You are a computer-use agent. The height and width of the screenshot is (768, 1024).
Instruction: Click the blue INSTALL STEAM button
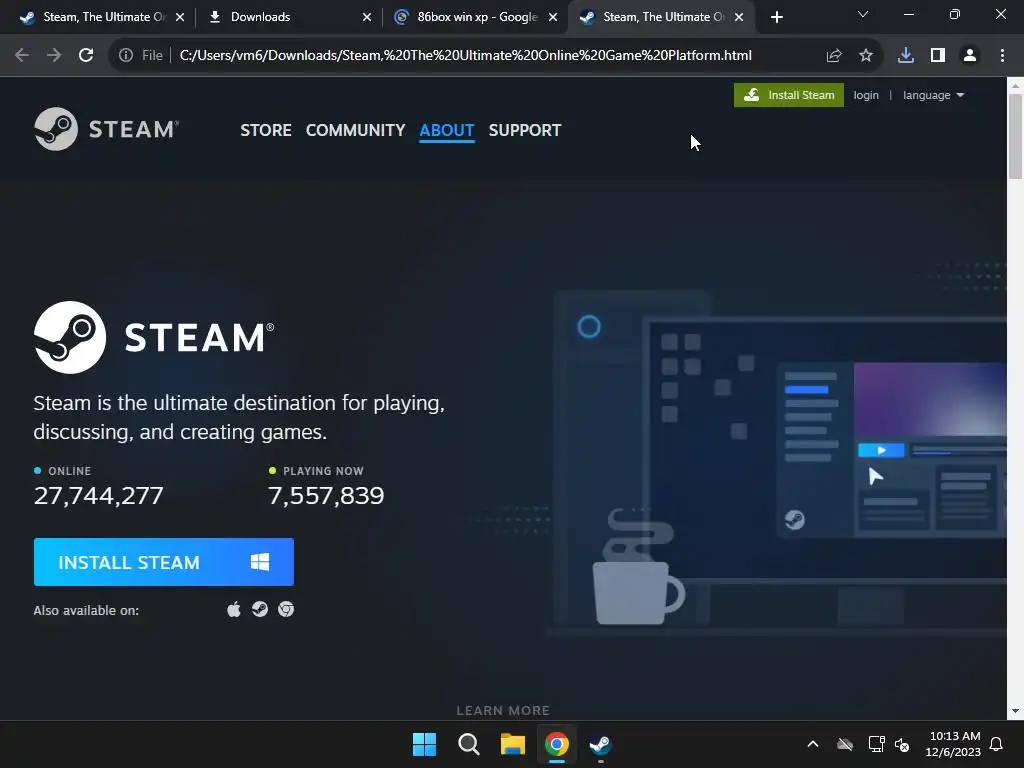(x=164, y=562)
